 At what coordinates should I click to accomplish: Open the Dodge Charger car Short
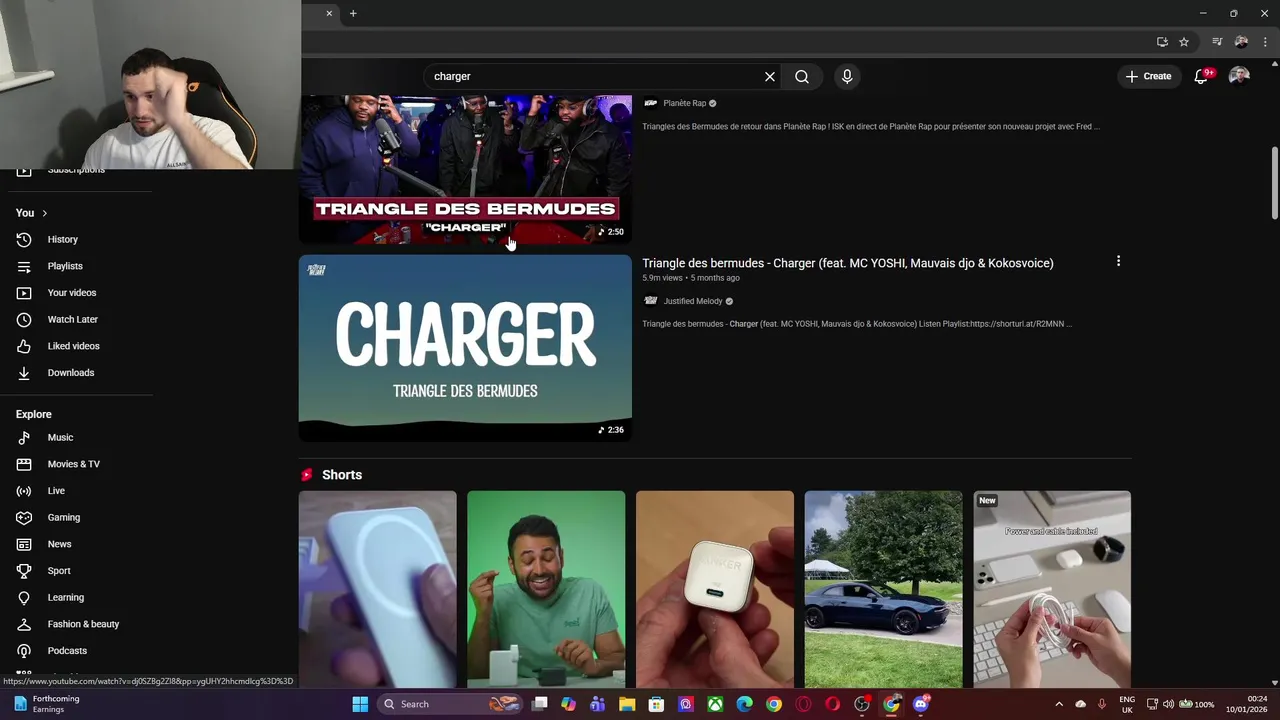(x=884, y=589)
